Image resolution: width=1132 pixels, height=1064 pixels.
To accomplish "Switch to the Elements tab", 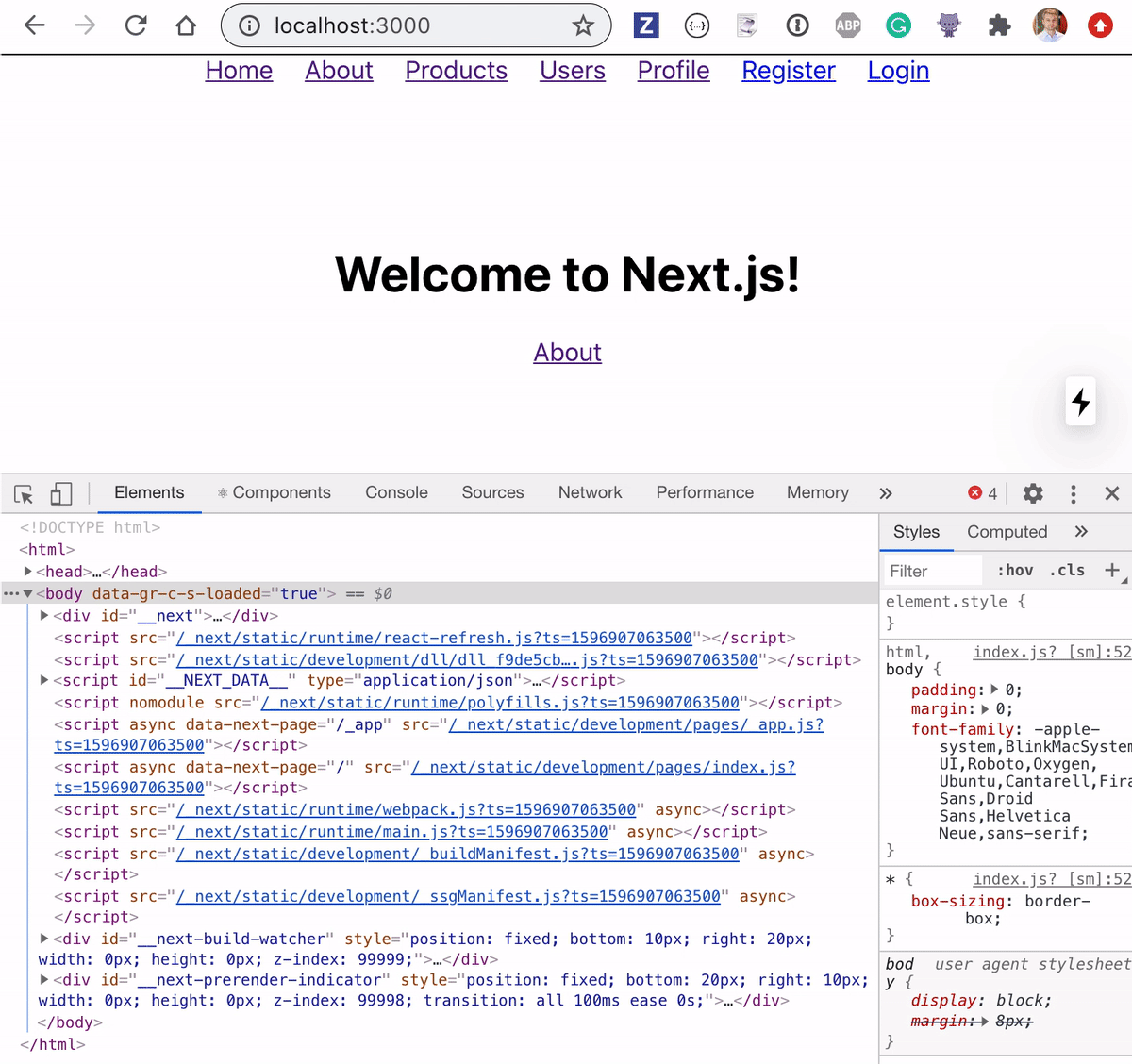I will pyautogui.click(x=149, y=492).
